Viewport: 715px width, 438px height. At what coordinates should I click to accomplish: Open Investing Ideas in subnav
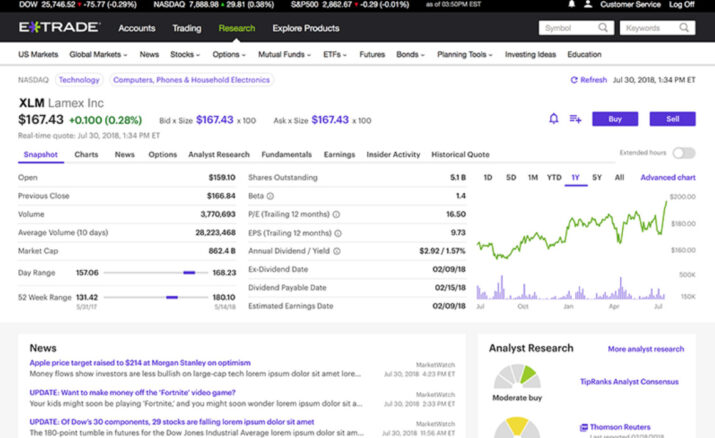(530, 54)
